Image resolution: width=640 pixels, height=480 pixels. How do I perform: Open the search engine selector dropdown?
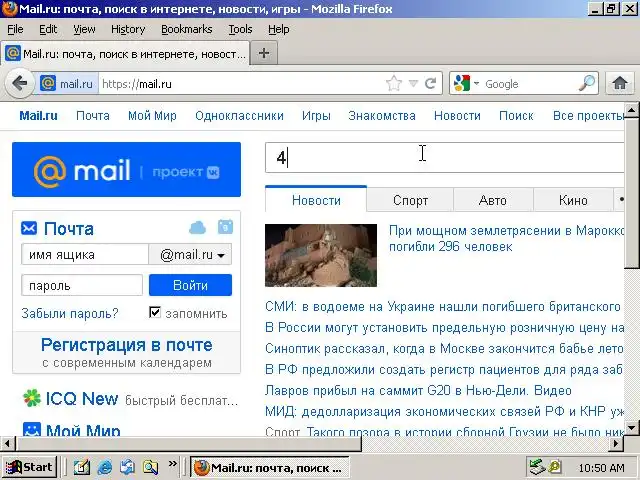click(476, 84)
